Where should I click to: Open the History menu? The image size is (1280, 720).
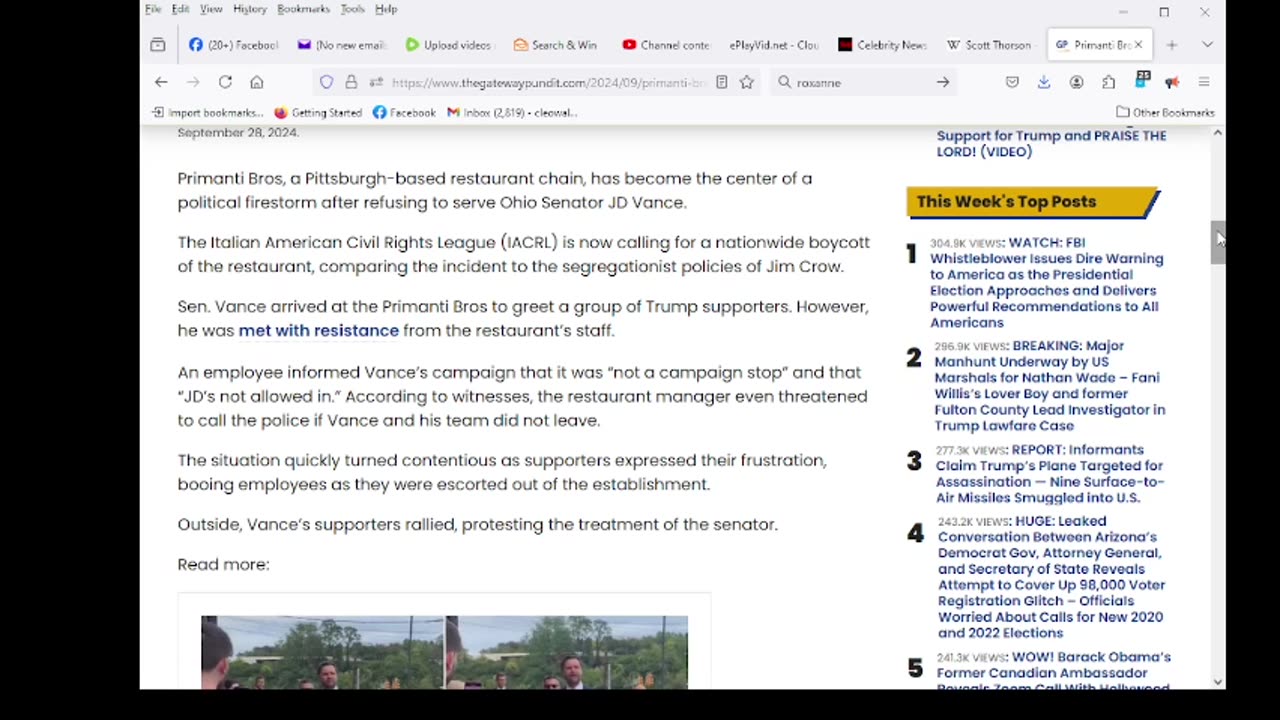point(250,9)
